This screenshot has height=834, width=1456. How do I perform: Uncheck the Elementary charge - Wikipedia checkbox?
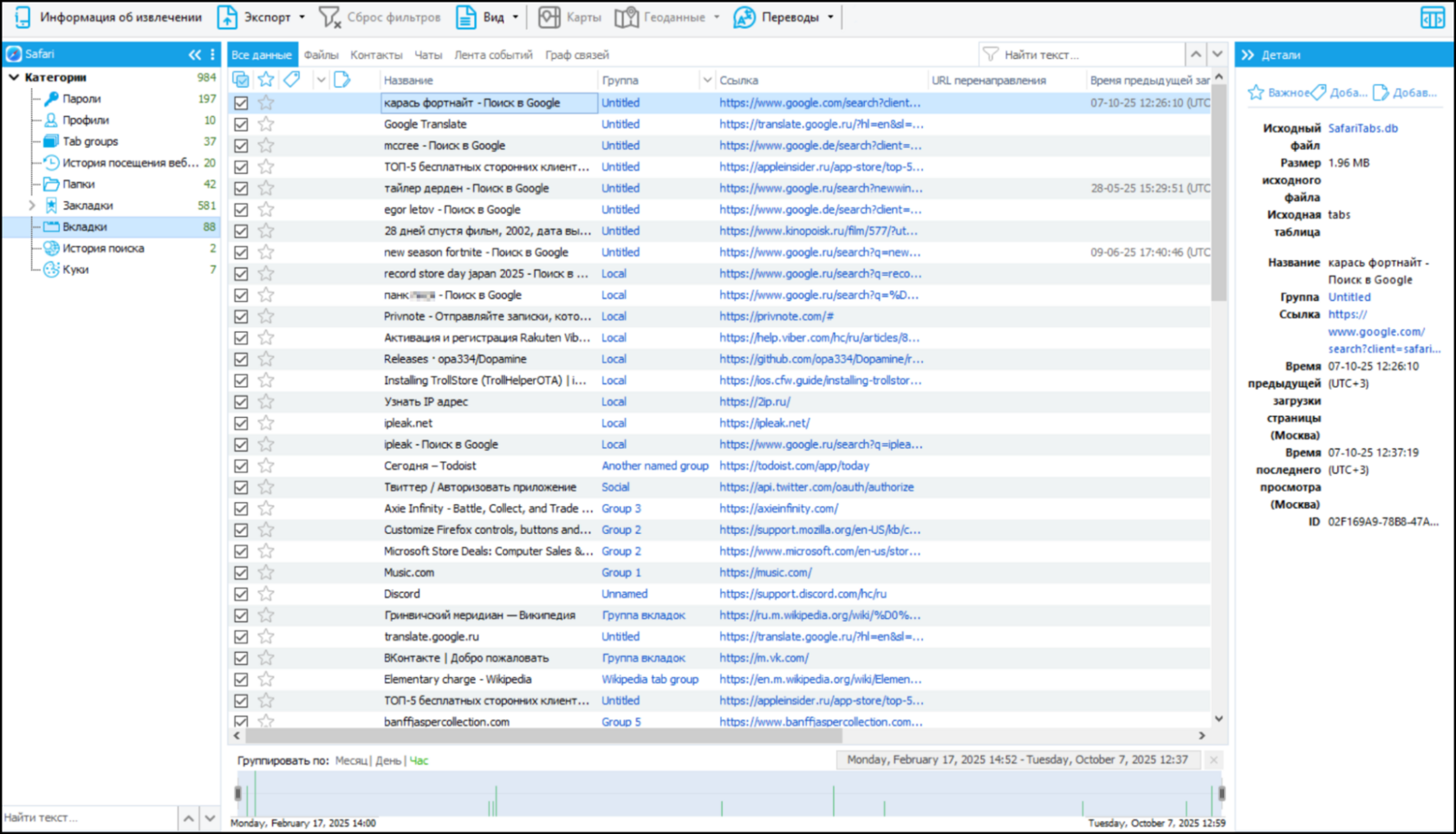tap(241, 679)
